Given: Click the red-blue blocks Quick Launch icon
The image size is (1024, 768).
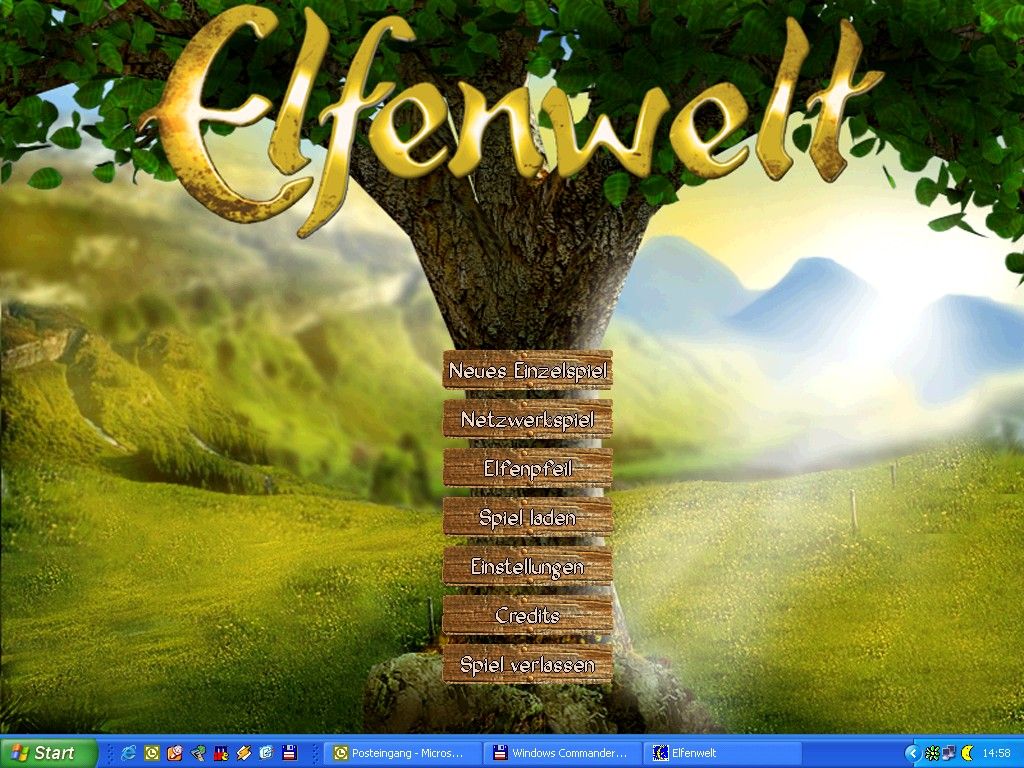Looking at the screenshot, I should pyautogui.click(x=221, y=753).
